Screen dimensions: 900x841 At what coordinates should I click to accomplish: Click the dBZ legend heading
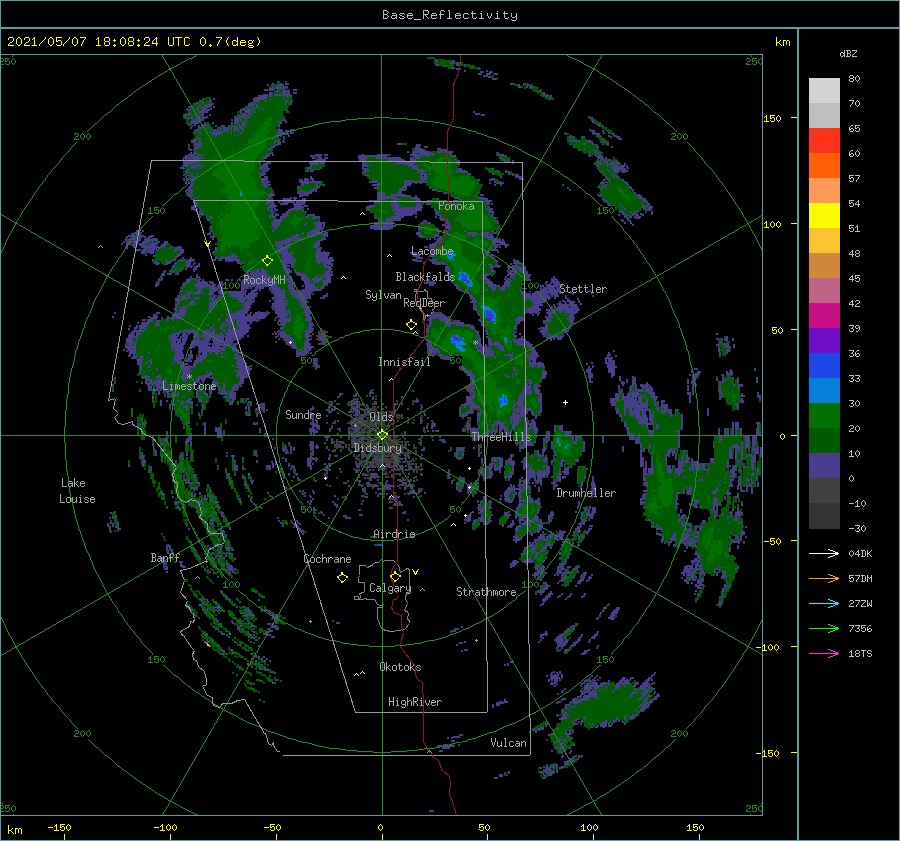coord(848,54)
